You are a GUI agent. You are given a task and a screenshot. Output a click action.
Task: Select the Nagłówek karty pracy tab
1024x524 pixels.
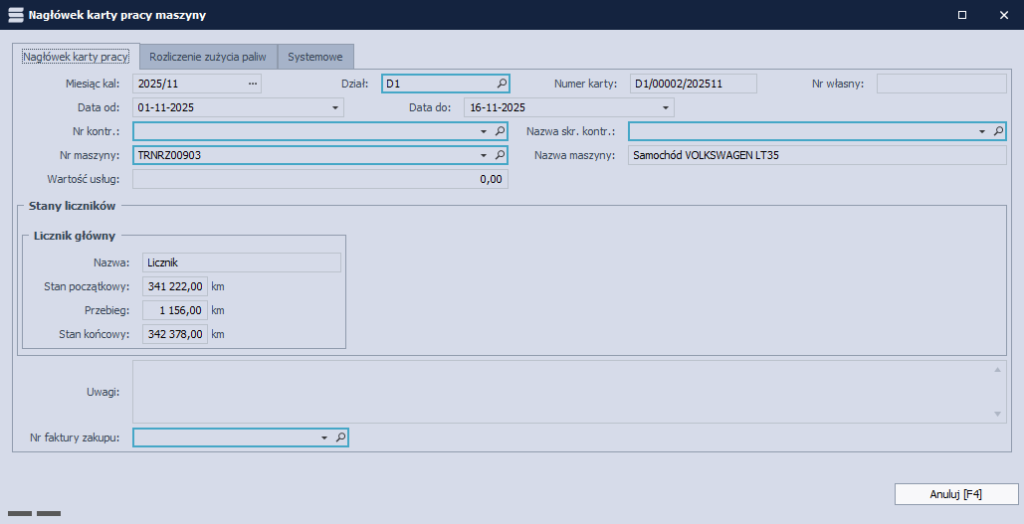point(76,57)
